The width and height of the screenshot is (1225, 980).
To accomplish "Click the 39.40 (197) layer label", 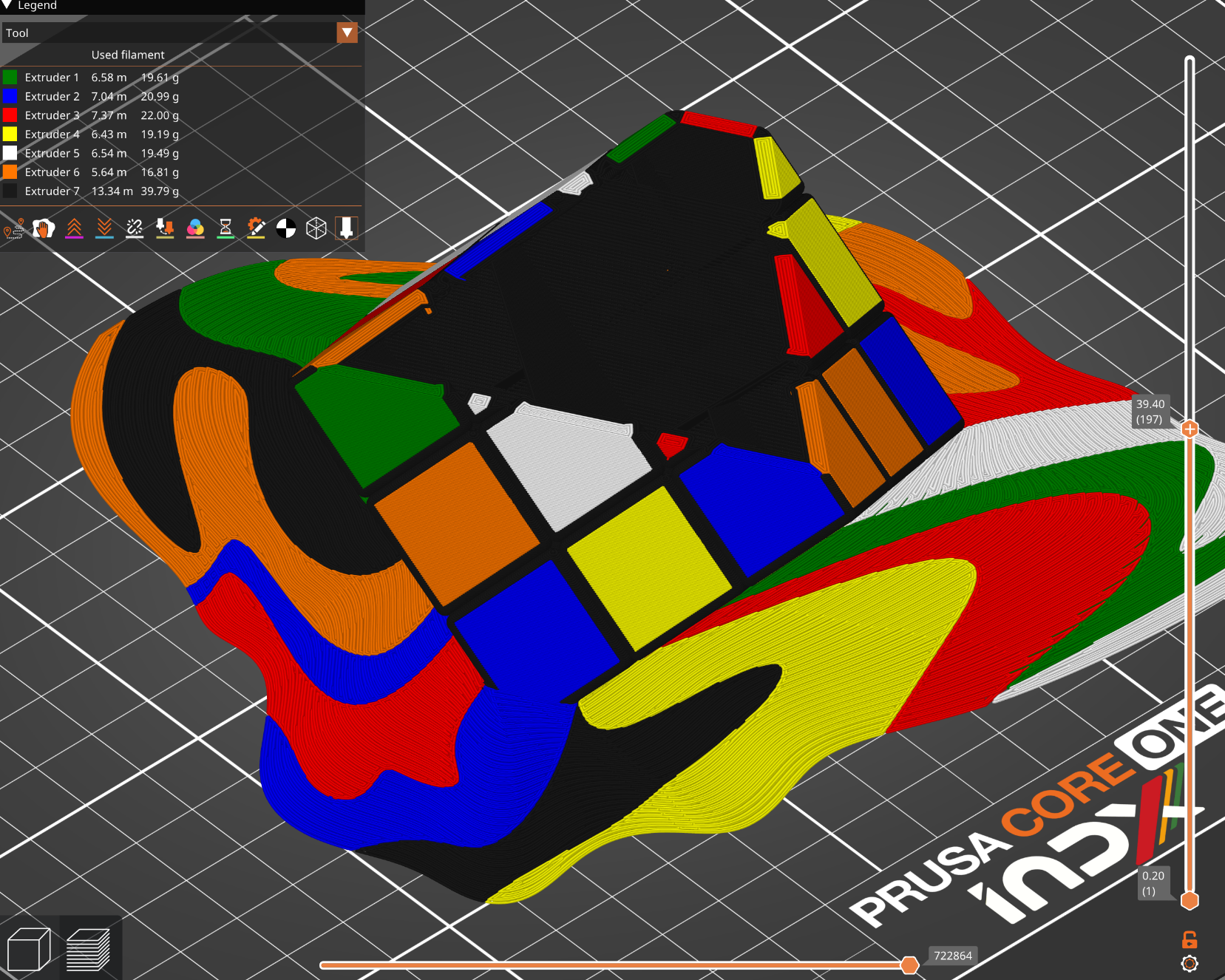I will click(1150, 412).
